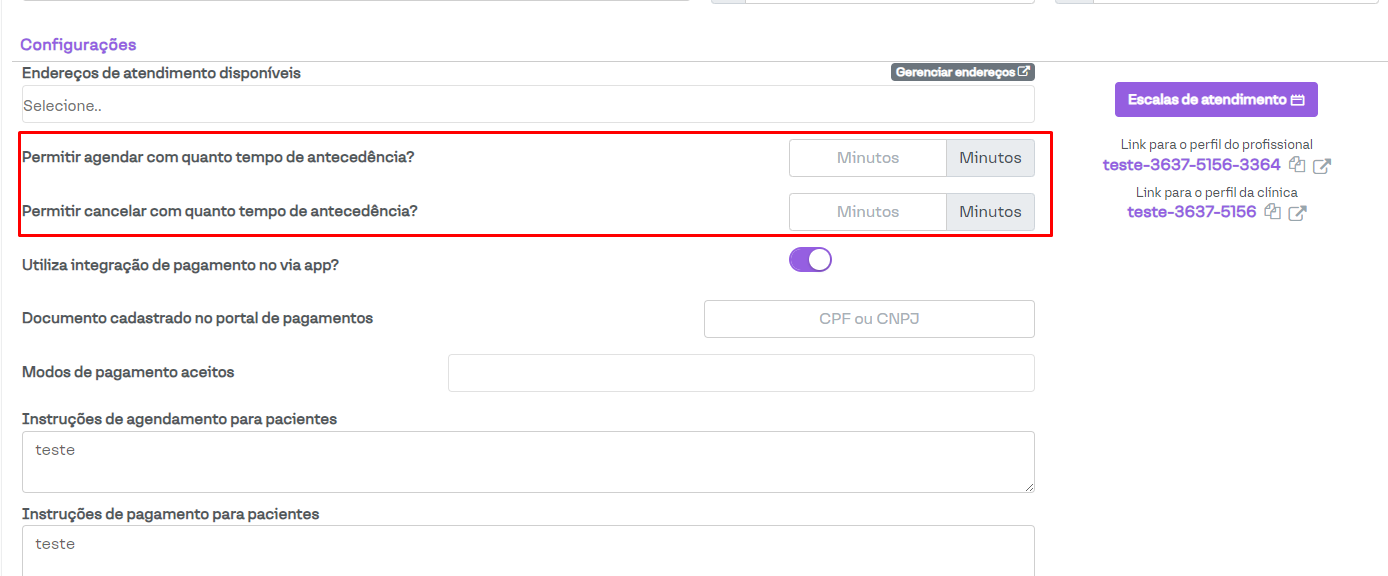
Task: Disable the via app payment integration toggle
Action: point(810,260)
